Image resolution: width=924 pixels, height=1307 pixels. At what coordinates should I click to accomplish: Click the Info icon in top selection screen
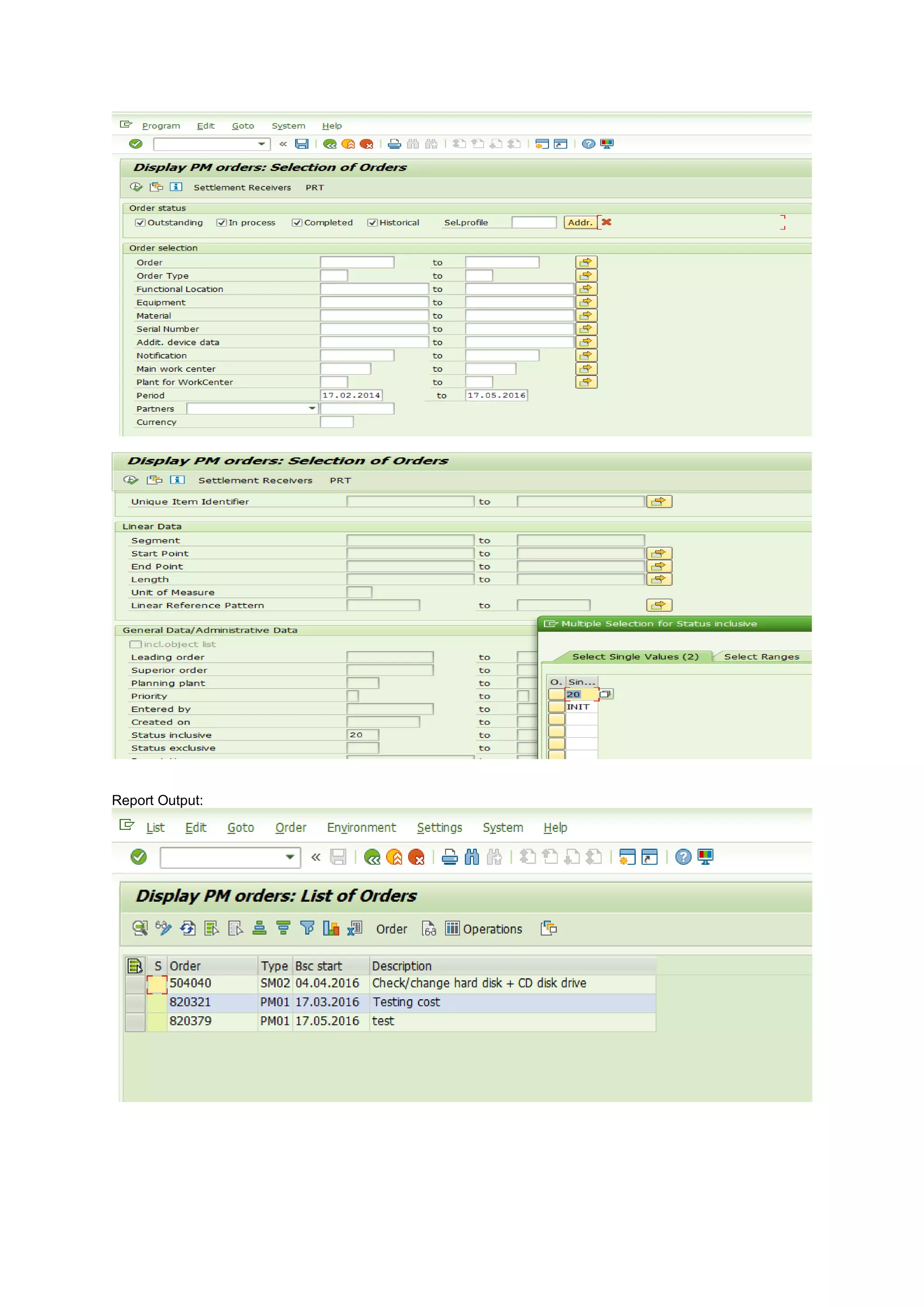click(176, 187)
